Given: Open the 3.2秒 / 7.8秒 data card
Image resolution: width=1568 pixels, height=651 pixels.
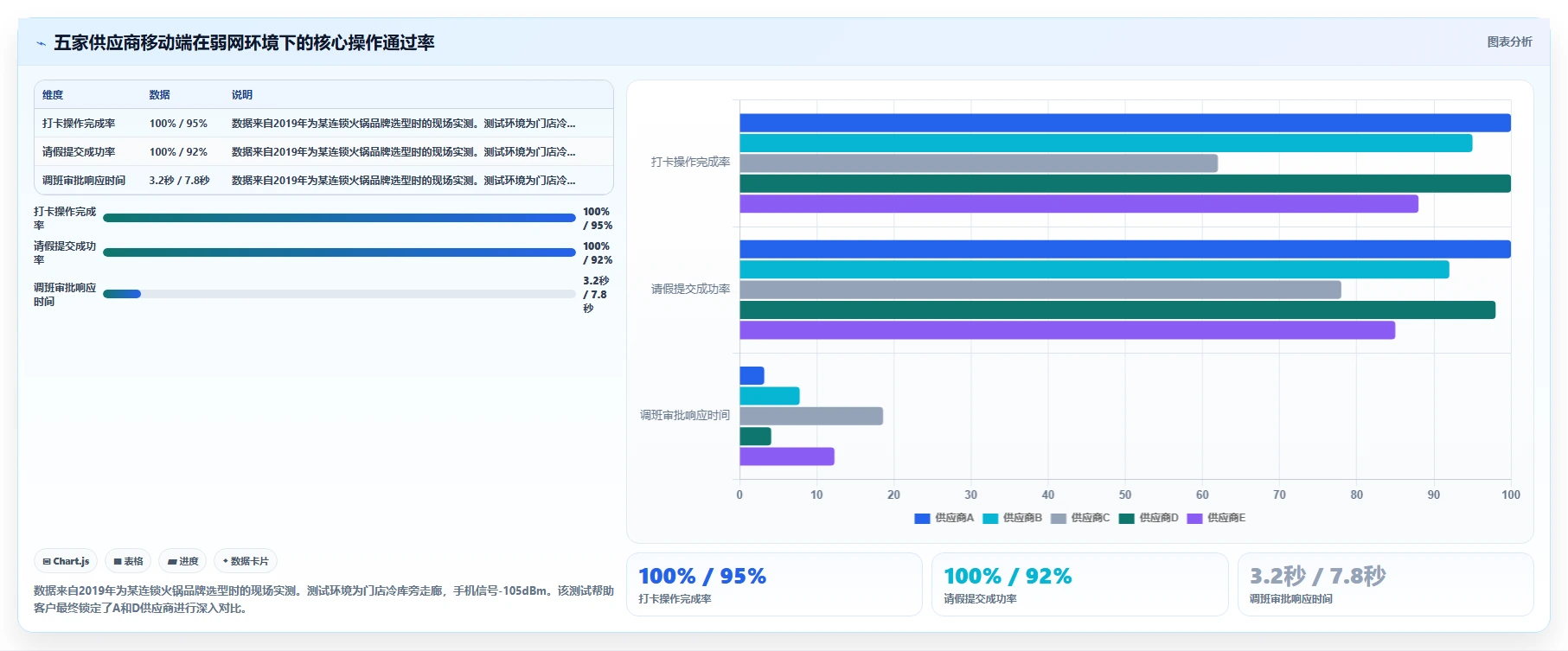Looking at the screenshot, I should [1386, 584].
